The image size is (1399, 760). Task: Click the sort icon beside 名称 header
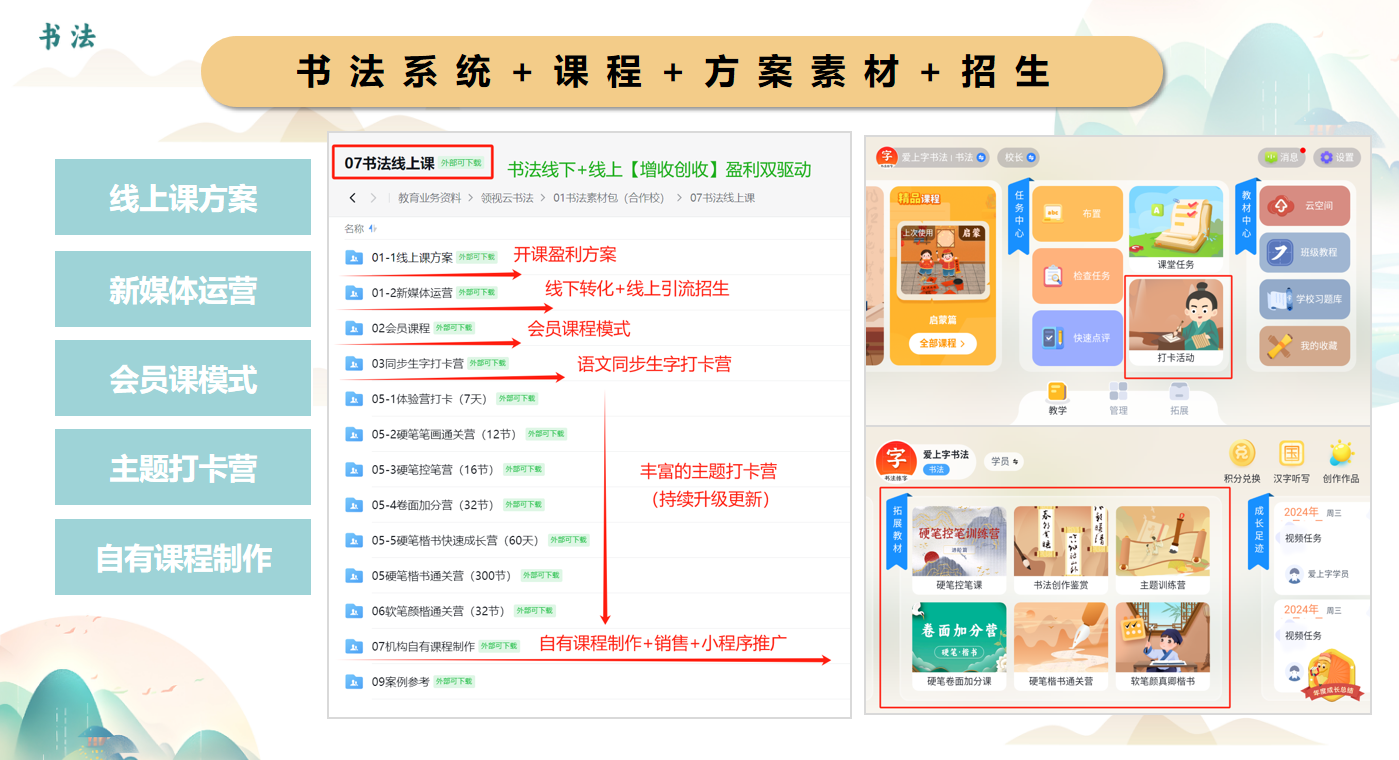[x=373, y=229]
